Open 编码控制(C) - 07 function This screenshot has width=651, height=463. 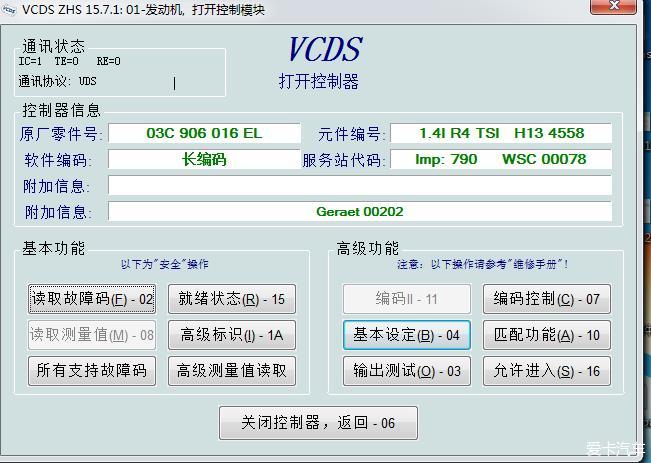(547, 299)
